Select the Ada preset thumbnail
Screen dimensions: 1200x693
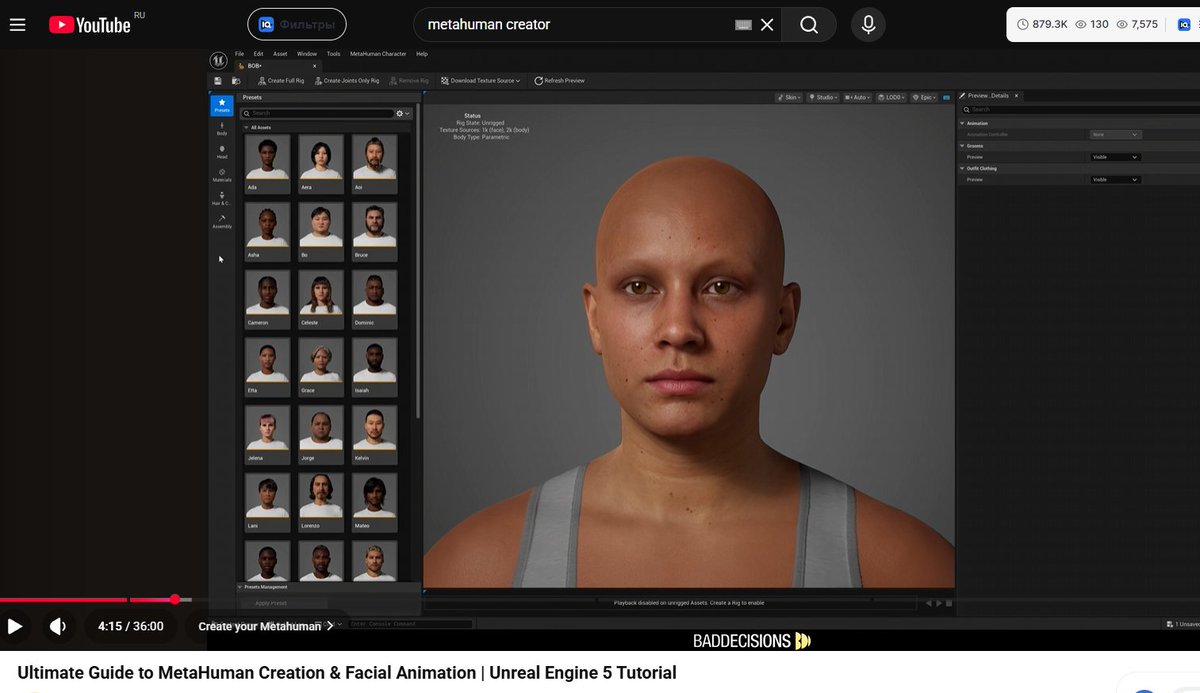pyautogui.click(x=268, y=163)
